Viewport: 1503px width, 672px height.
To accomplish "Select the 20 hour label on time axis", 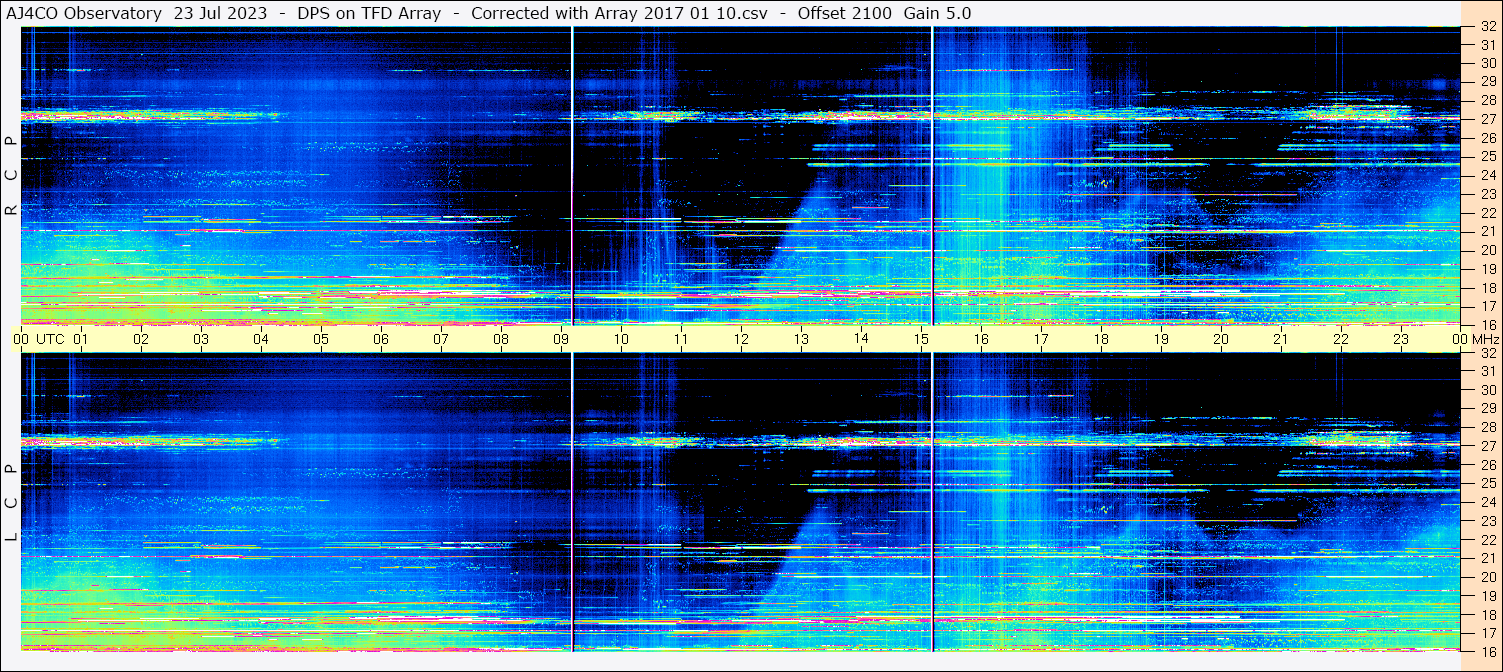I will [1221, 339].
